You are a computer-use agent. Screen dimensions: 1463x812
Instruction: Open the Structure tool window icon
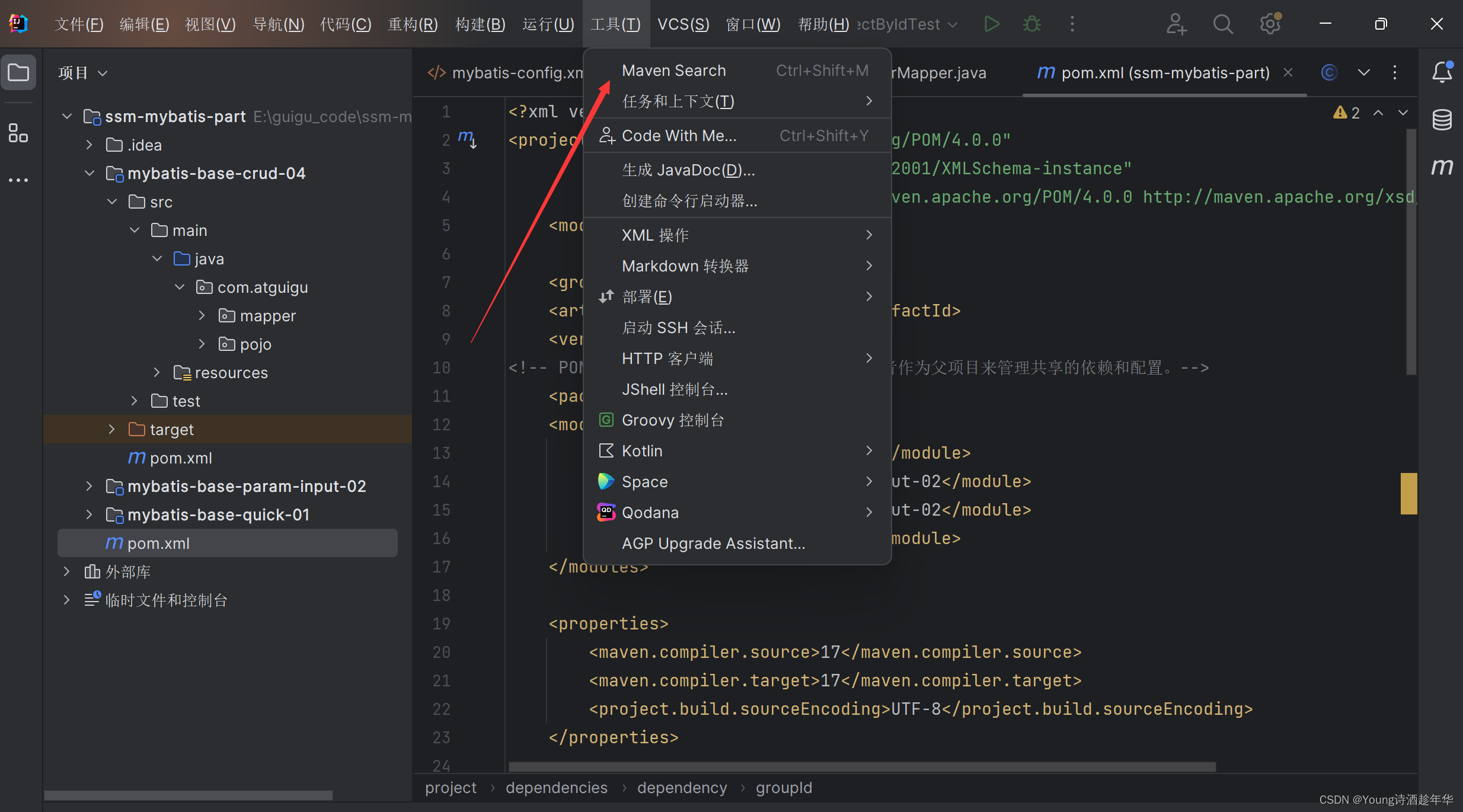[x=18, y=133]
